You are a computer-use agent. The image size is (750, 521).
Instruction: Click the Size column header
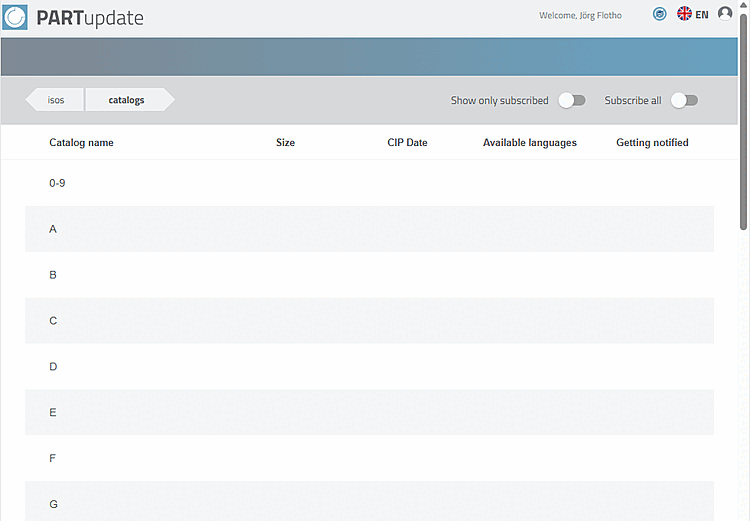285,143
